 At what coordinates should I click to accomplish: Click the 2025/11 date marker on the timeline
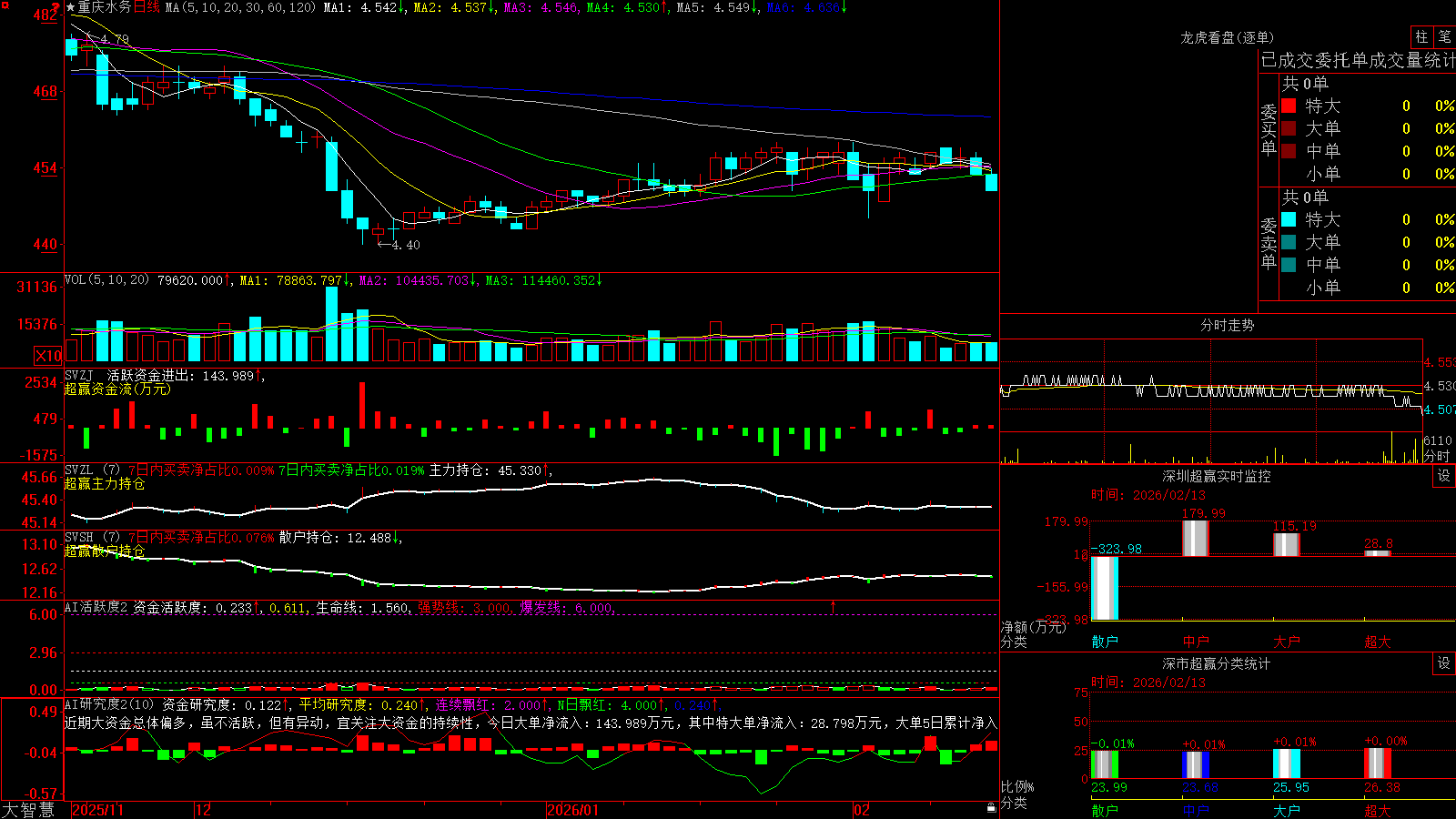97,810
